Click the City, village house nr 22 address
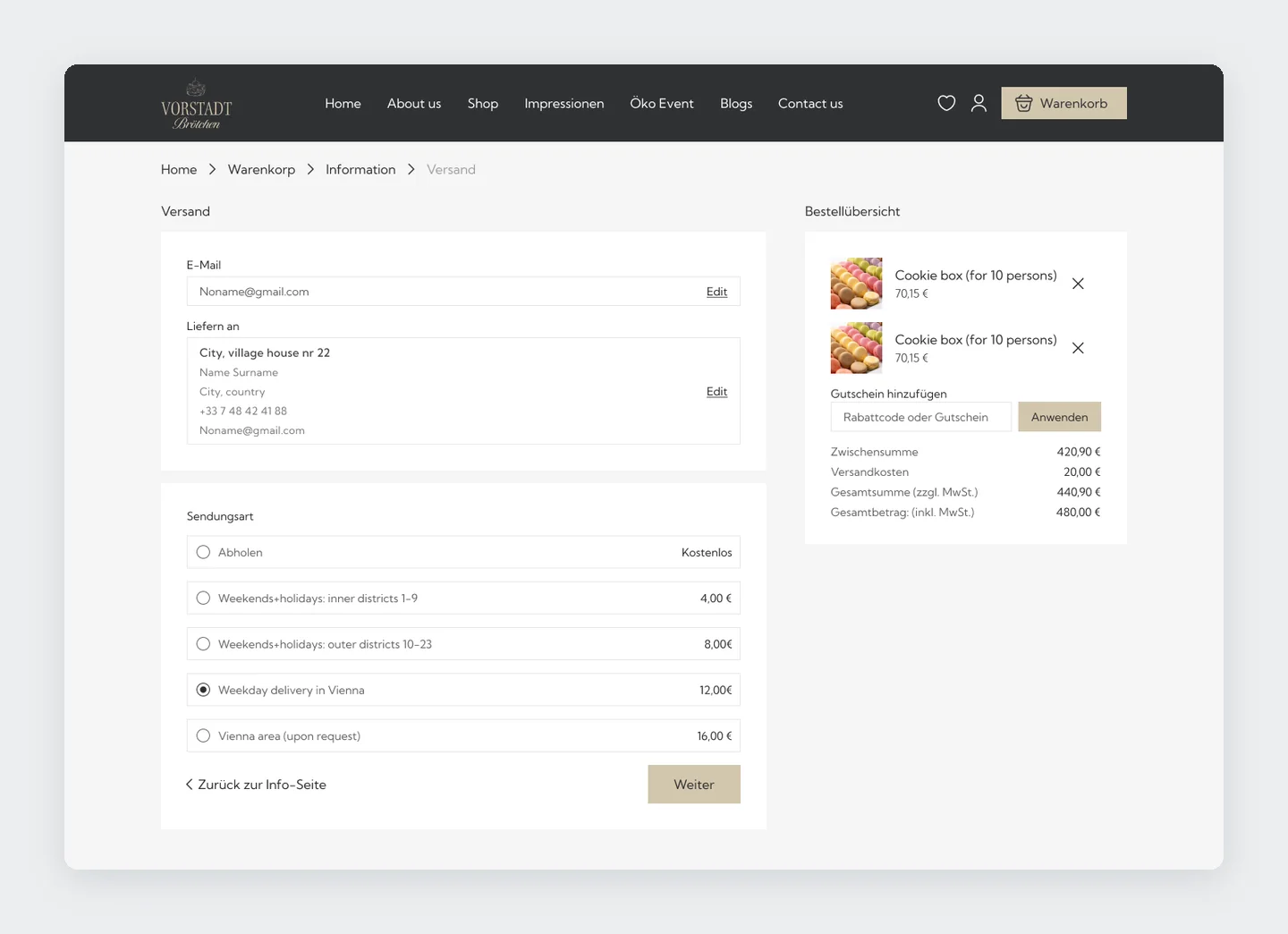The height and width of the screenshot is (934, 1288). point(265,352)
